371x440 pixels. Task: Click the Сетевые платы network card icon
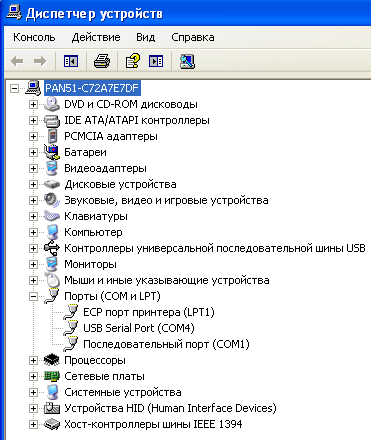(x=52, y=376)
